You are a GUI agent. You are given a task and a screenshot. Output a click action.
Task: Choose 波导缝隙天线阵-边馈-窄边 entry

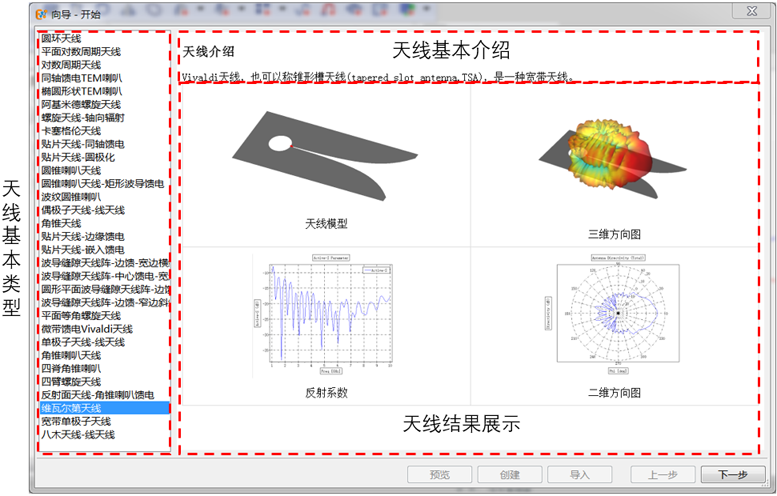pyautogui.click(x=105, y=303)
